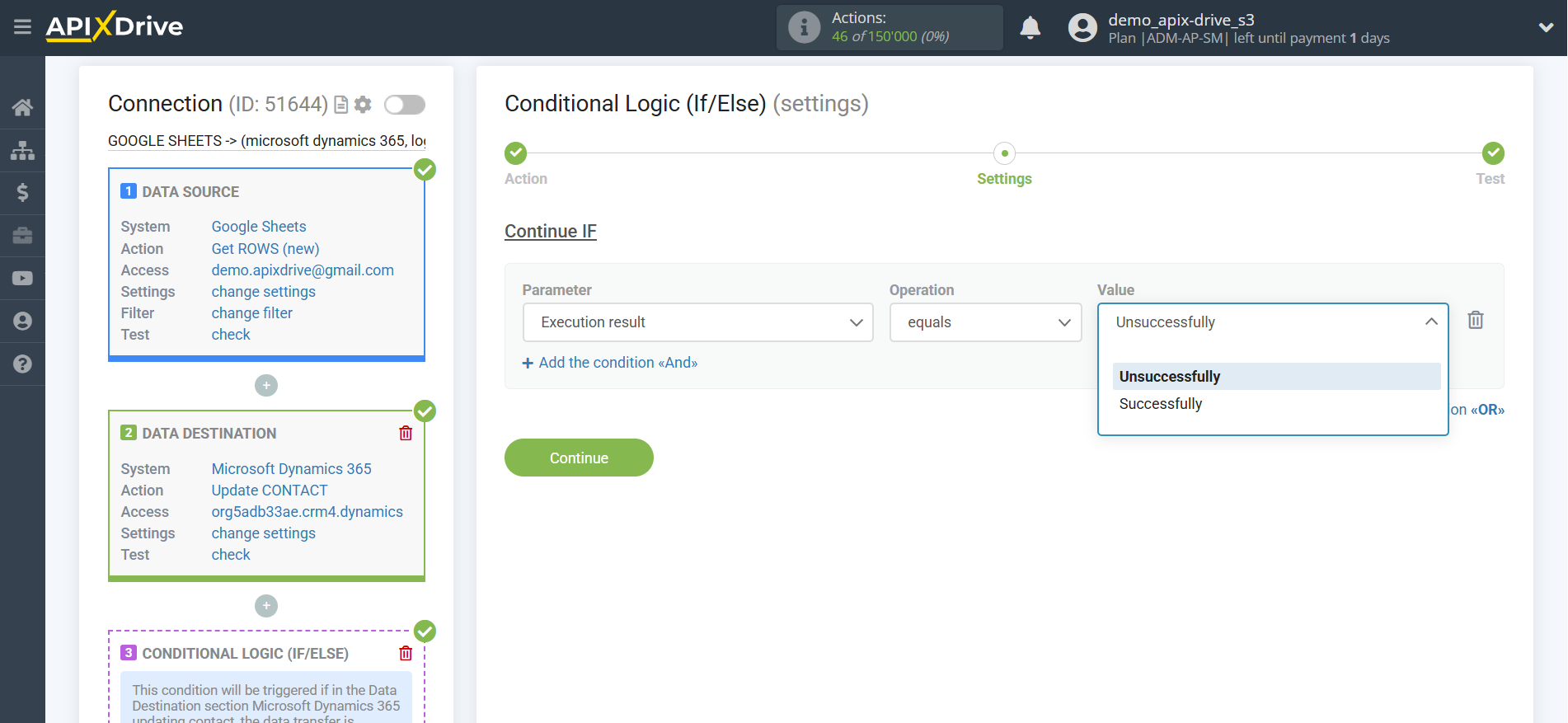Open the hamburger menu
Image resolution: width=1568 pixels, height=723 pixels.
[22, 27]
